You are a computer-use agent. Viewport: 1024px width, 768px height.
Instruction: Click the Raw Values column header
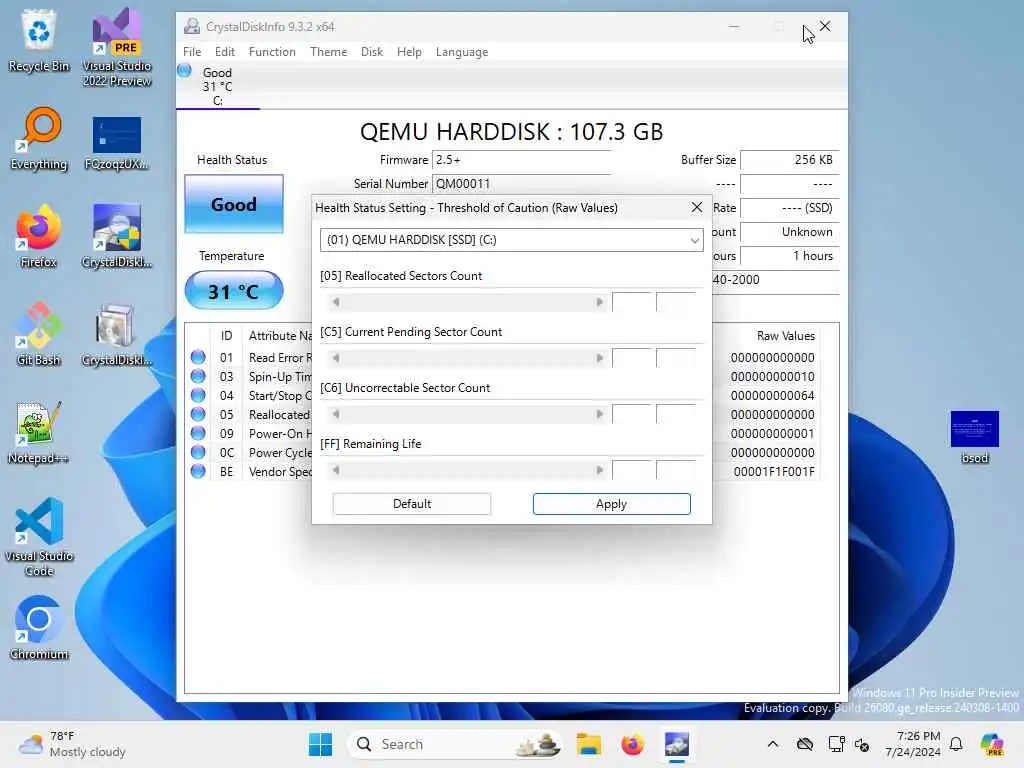coord(786,336)
